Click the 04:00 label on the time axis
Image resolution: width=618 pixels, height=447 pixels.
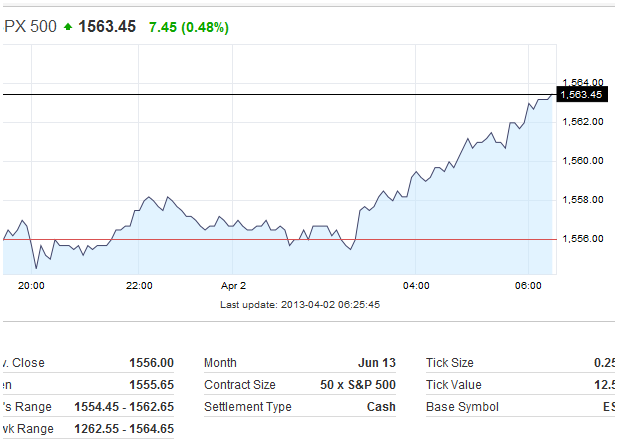click(416, 286)
